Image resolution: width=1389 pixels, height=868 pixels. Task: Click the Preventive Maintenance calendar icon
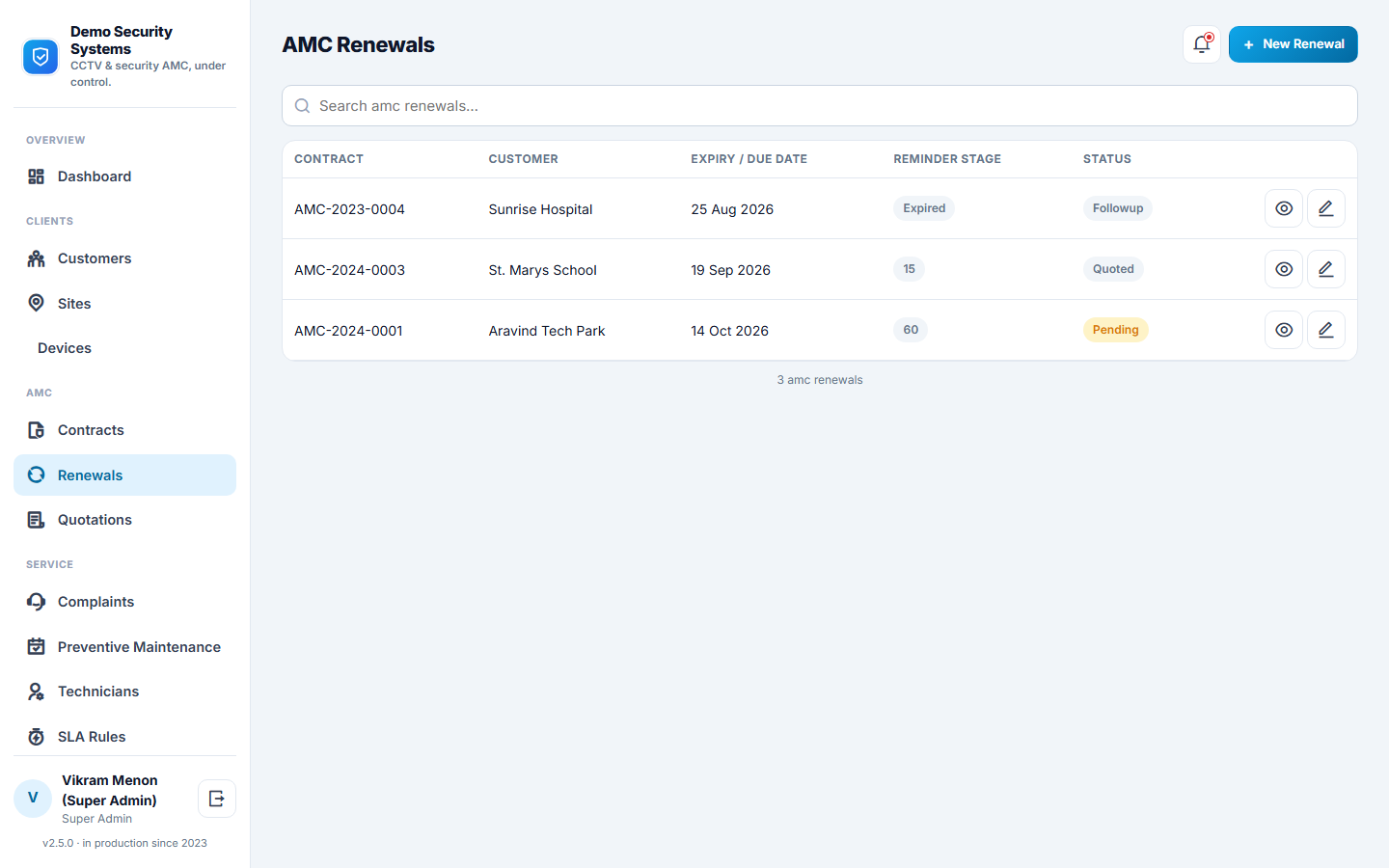(x=37, y=647)
